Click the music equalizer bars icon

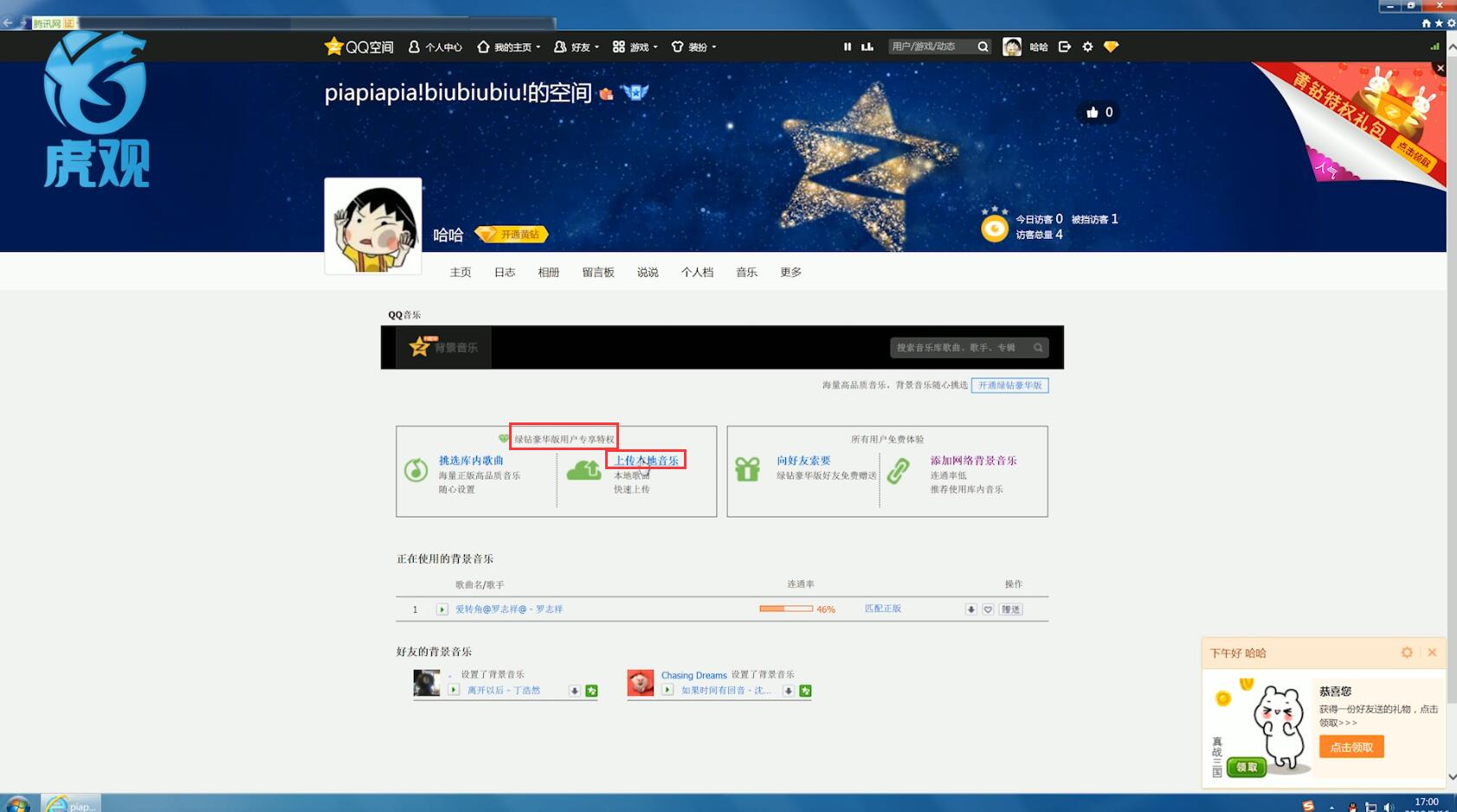(x=867, y=47)
